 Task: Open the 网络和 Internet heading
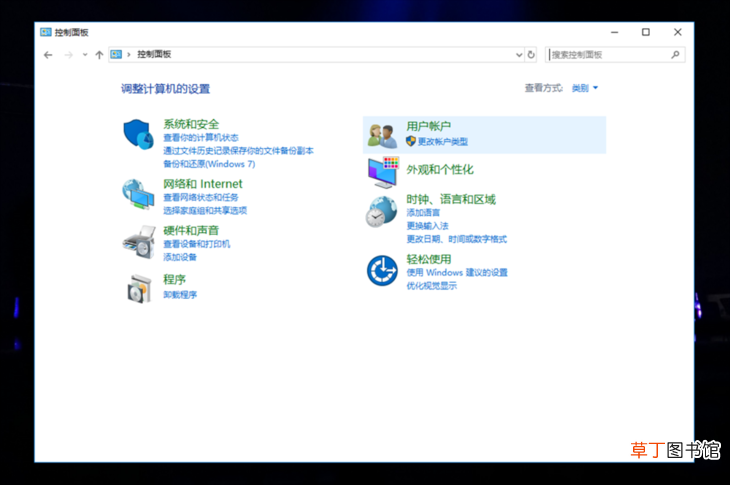pos(203,184)
